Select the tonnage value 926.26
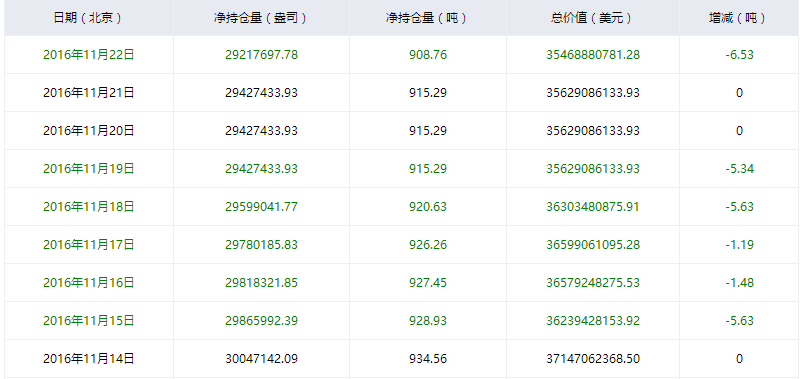Image resolution: width=802 pixels, height=379 pixels. [428, 244]
